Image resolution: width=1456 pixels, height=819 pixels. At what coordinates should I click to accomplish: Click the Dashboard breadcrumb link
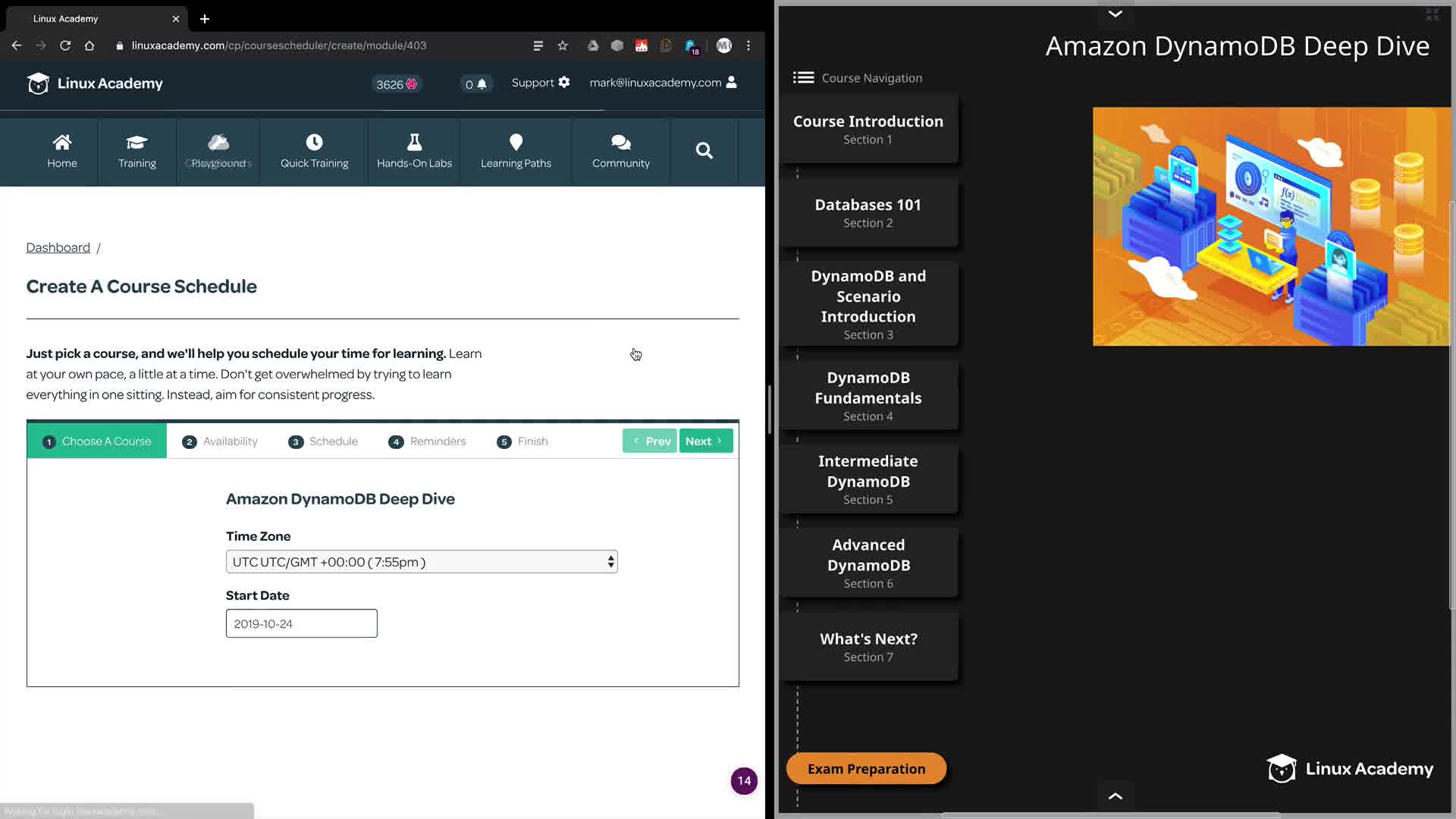pos(58,247)
